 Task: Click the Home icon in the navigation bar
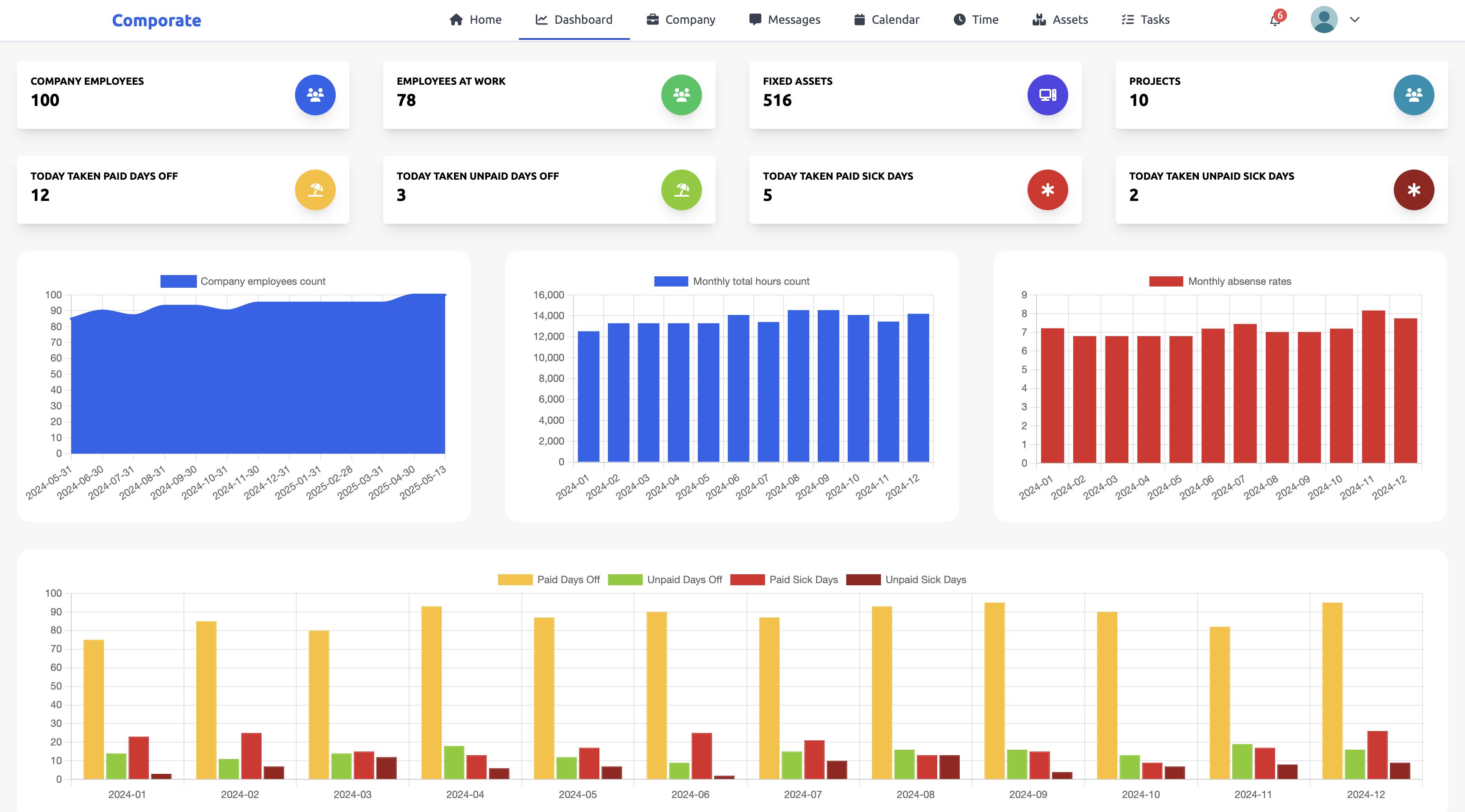(x=456, y=19)
